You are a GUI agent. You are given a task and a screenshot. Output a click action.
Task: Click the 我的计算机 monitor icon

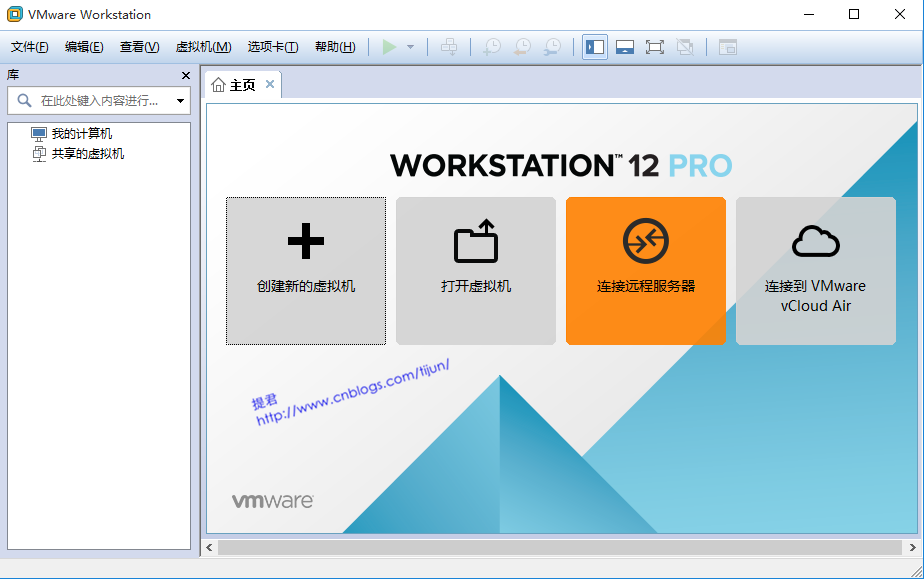(x=39, y=134)
